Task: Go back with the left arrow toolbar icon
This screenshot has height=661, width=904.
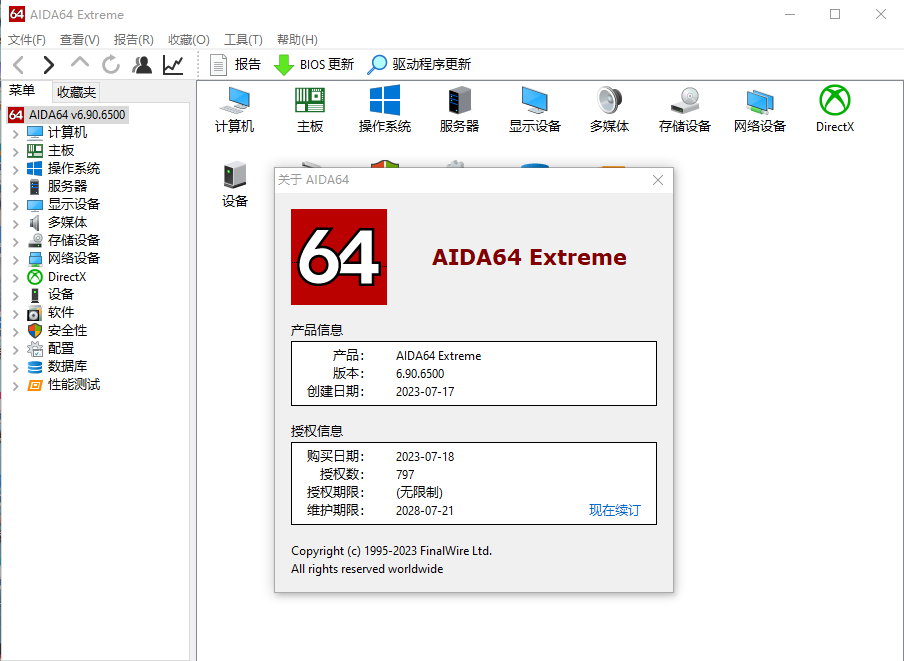Action: (x=18, y=65)
